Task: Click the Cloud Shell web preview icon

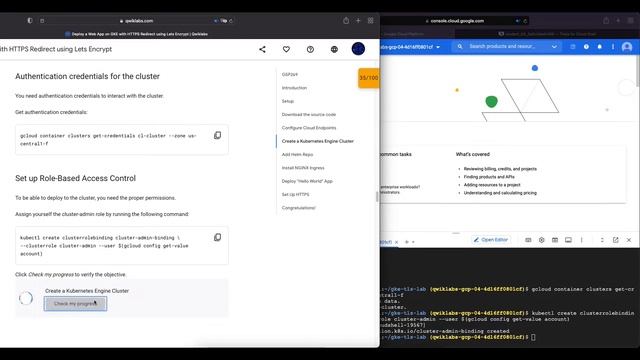Action: [x=555, y=240]
